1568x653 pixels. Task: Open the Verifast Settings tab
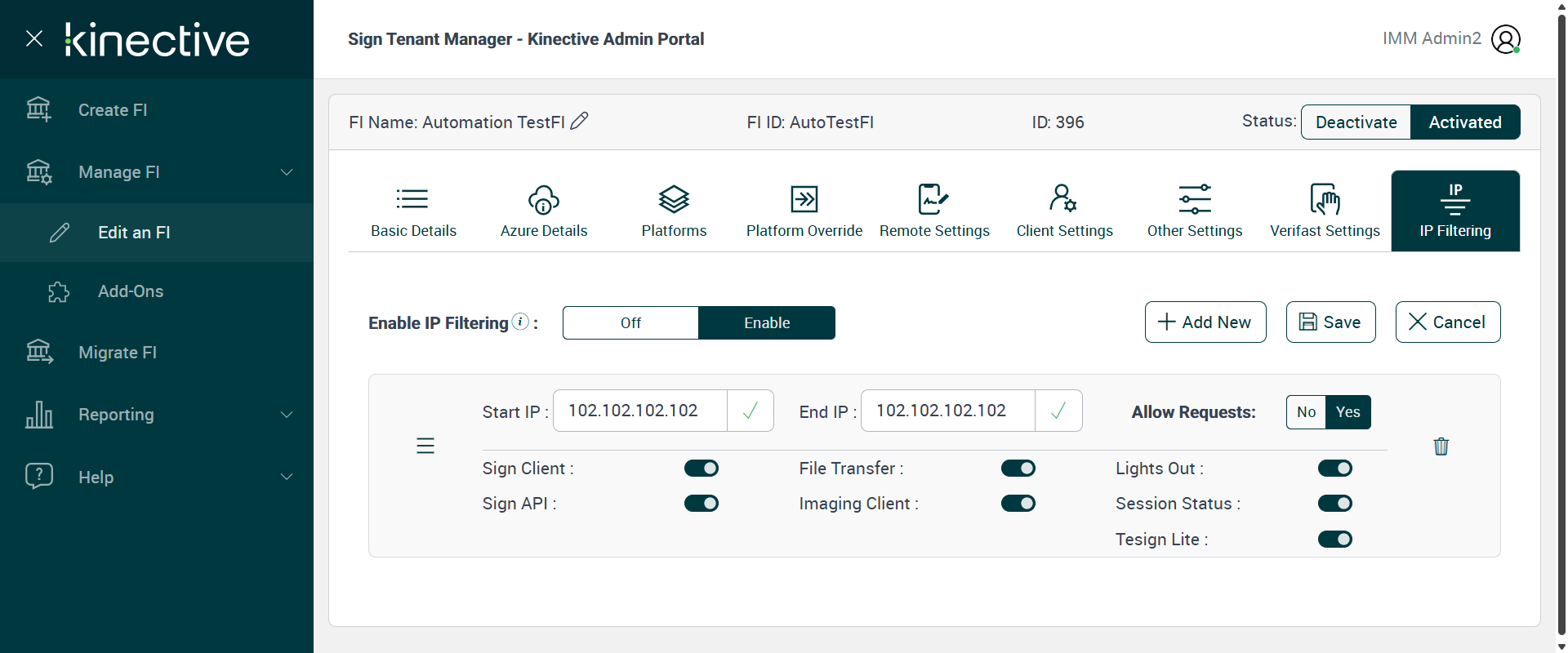click(1325, 211)
